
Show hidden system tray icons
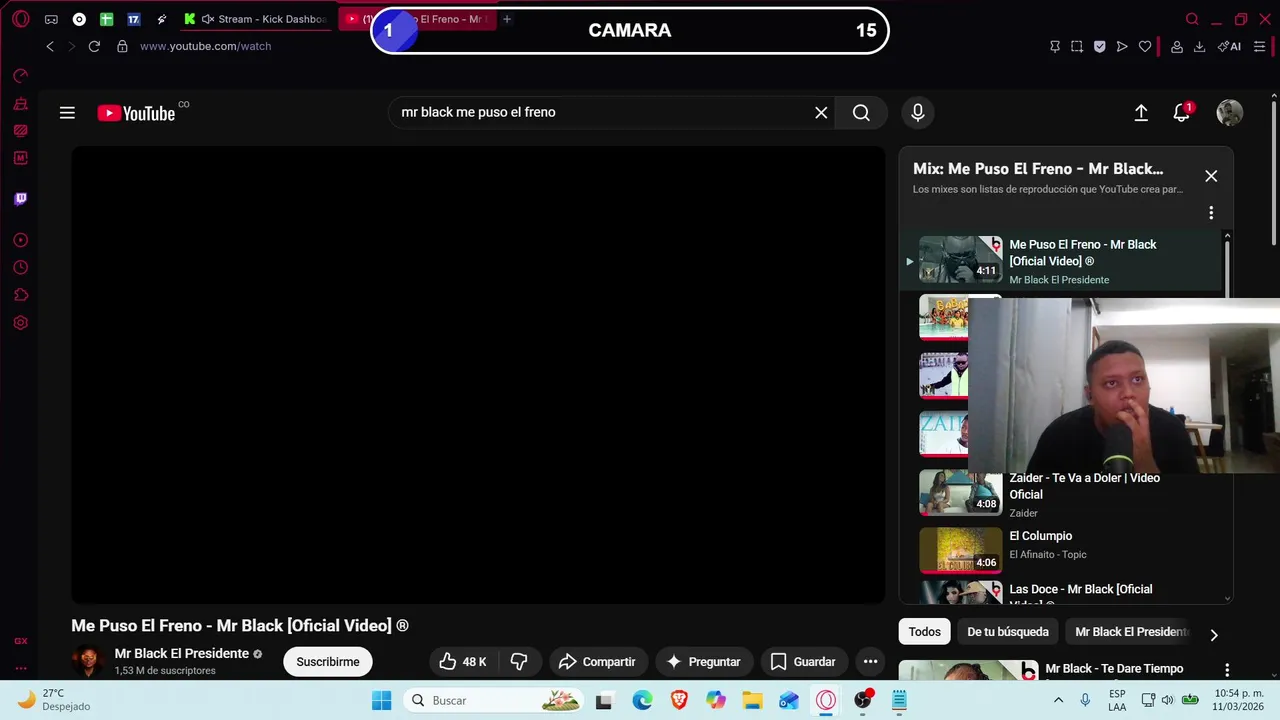[1058, 701]
